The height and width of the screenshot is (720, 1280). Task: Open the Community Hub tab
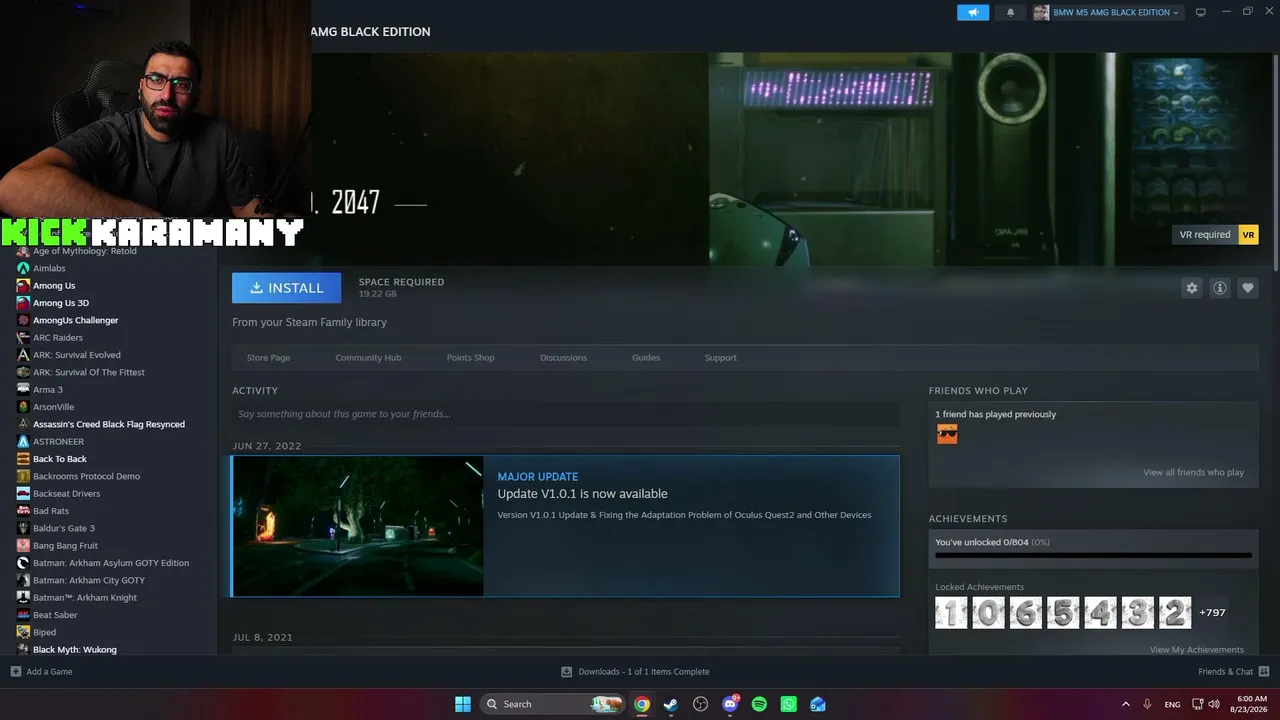coord(368,357)
